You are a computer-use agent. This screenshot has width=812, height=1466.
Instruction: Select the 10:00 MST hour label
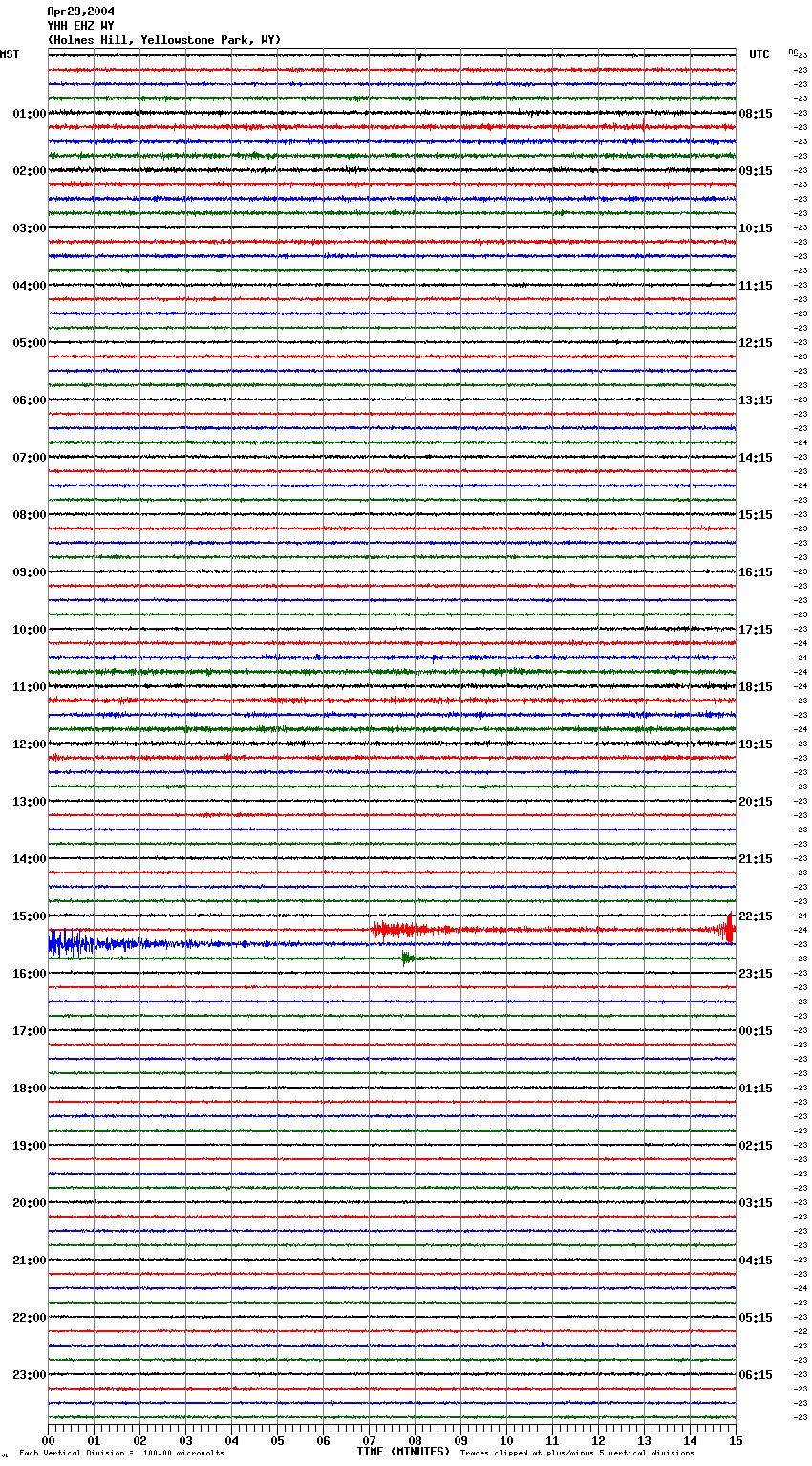point(30,630)
